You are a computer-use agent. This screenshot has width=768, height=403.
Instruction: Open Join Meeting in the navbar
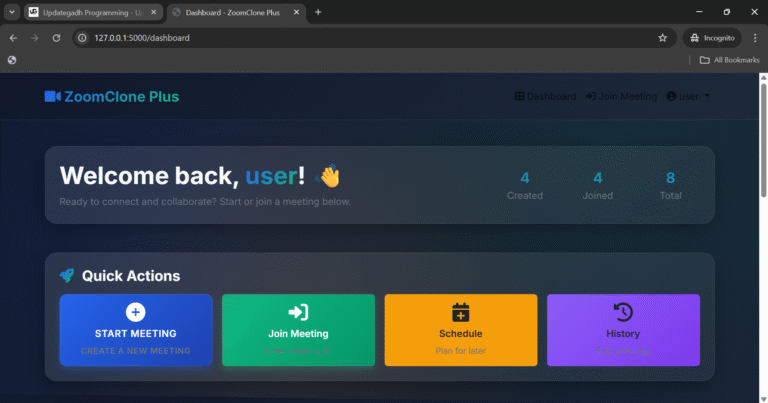point(621,97)
